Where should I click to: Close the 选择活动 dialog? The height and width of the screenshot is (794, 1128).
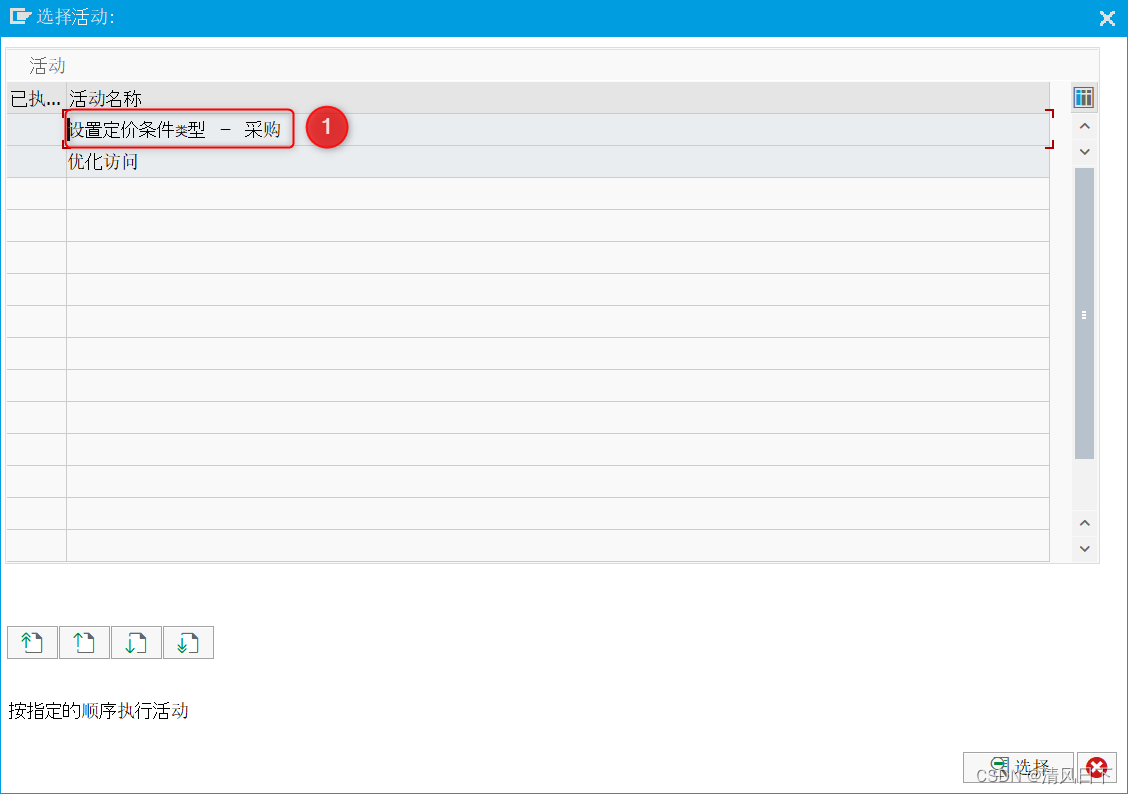pos(1107,18)
